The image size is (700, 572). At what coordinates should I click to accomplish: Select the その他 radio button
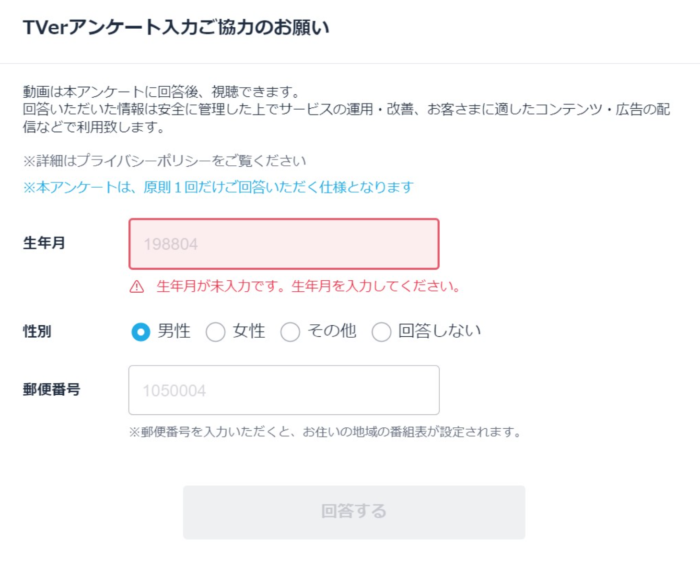[290, 332]
